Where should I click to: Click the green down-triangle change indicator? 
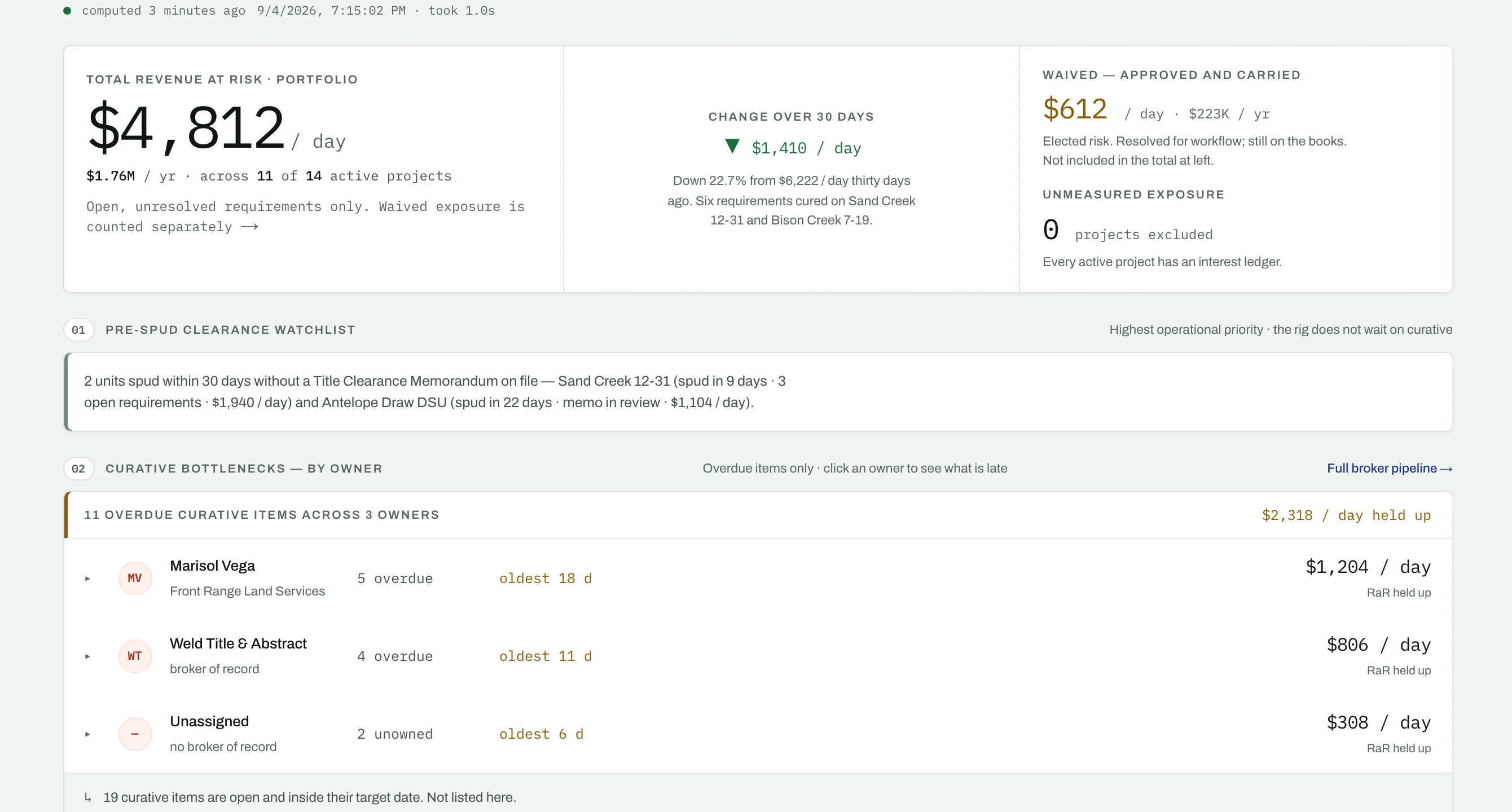732,145
